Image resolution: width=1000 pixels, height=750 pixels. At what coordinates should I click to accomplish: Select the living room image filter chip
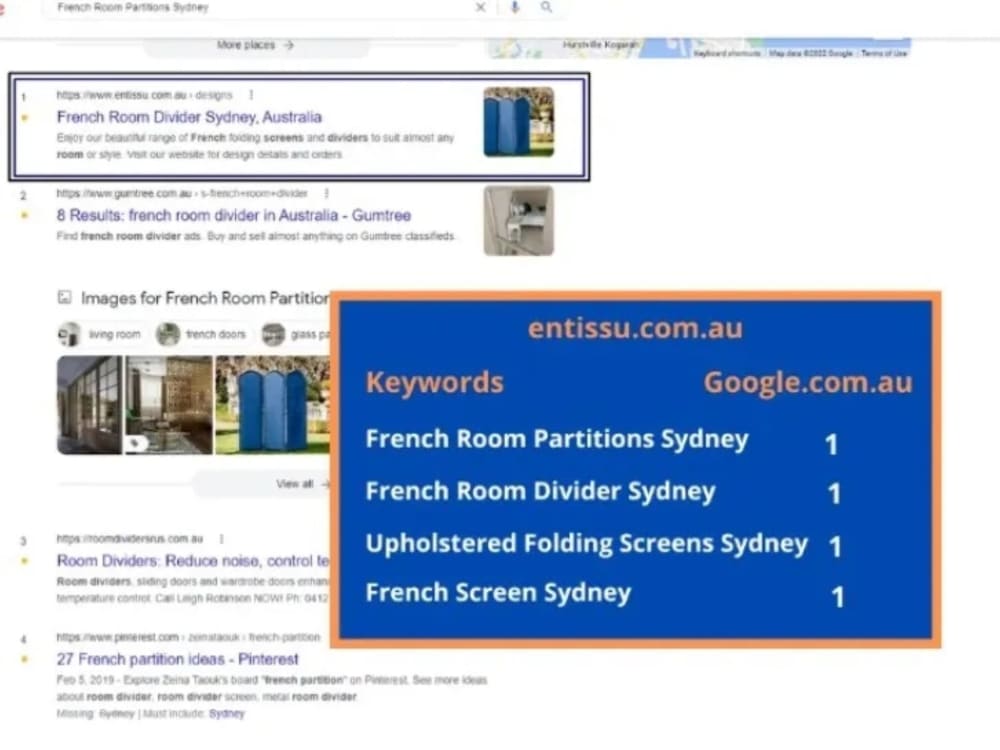(99, 334)
